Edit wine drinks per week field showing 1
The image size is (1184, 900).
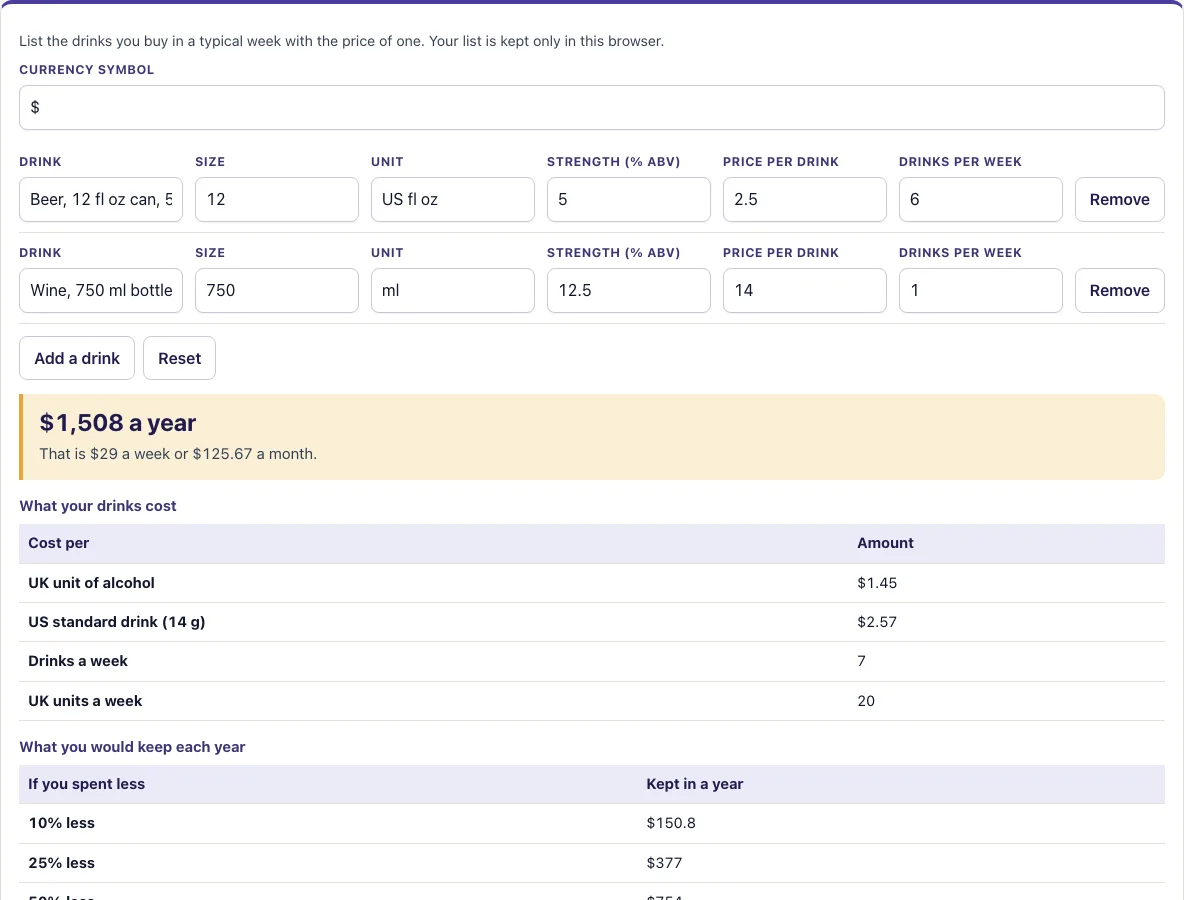(980, 291)
